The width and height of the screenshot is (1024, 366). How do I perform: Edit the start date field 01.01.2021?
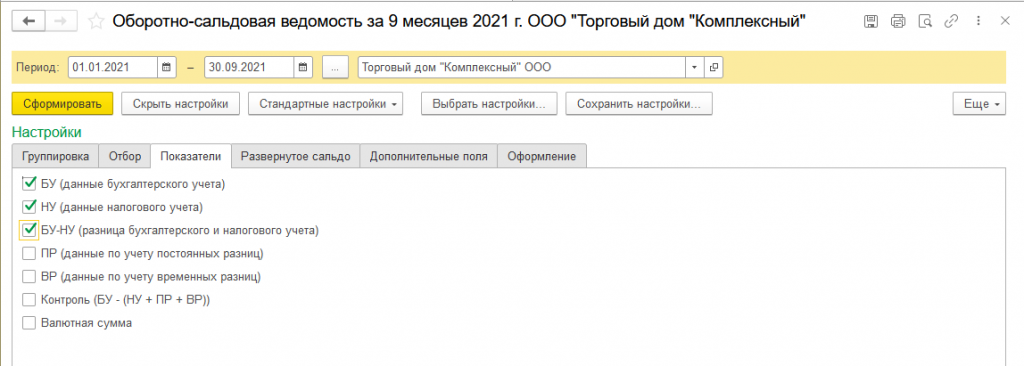click(112, 67)
